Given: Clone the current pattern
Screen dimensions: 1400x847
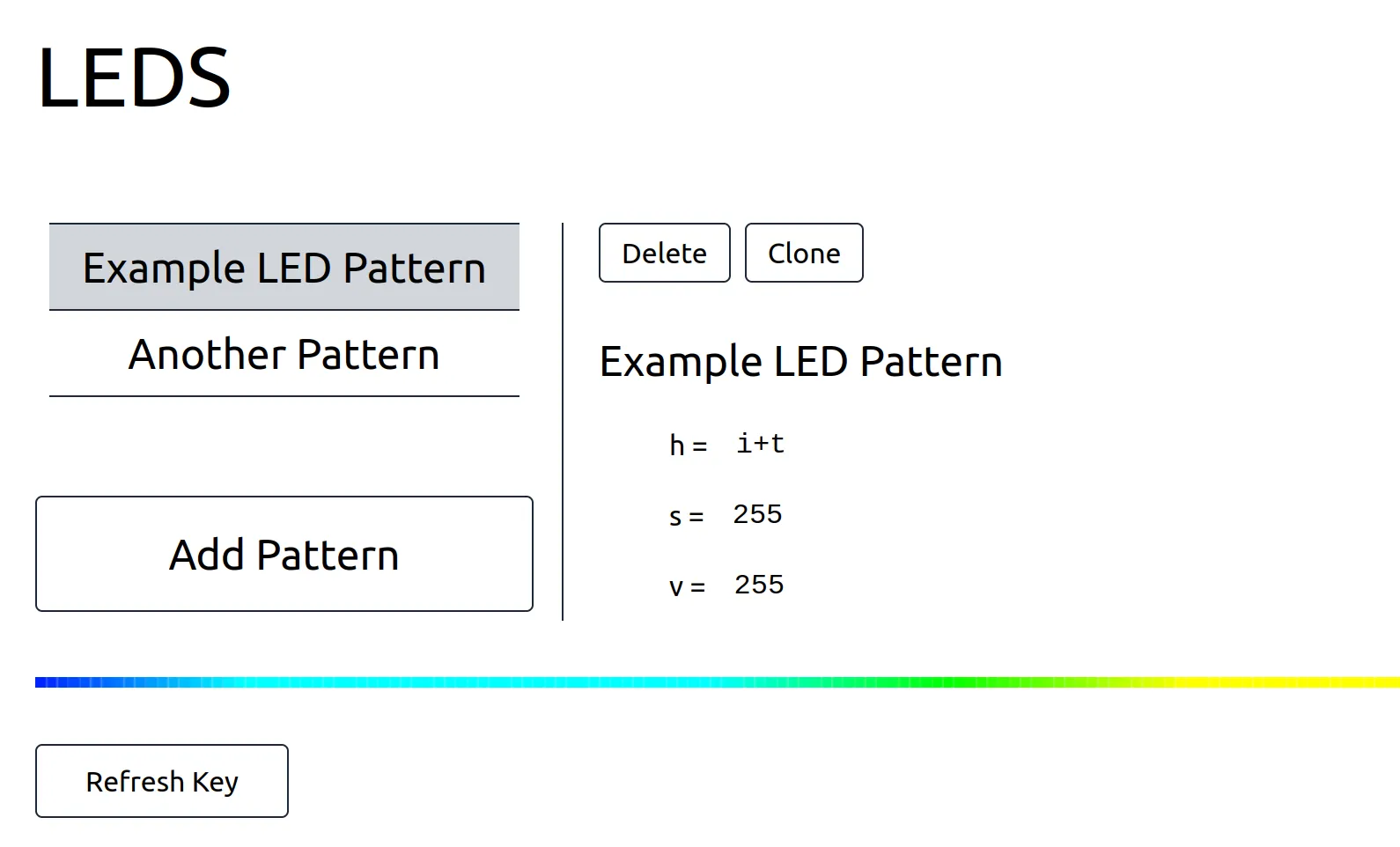Looking at the screenshot, I should [x=803, y=254].
